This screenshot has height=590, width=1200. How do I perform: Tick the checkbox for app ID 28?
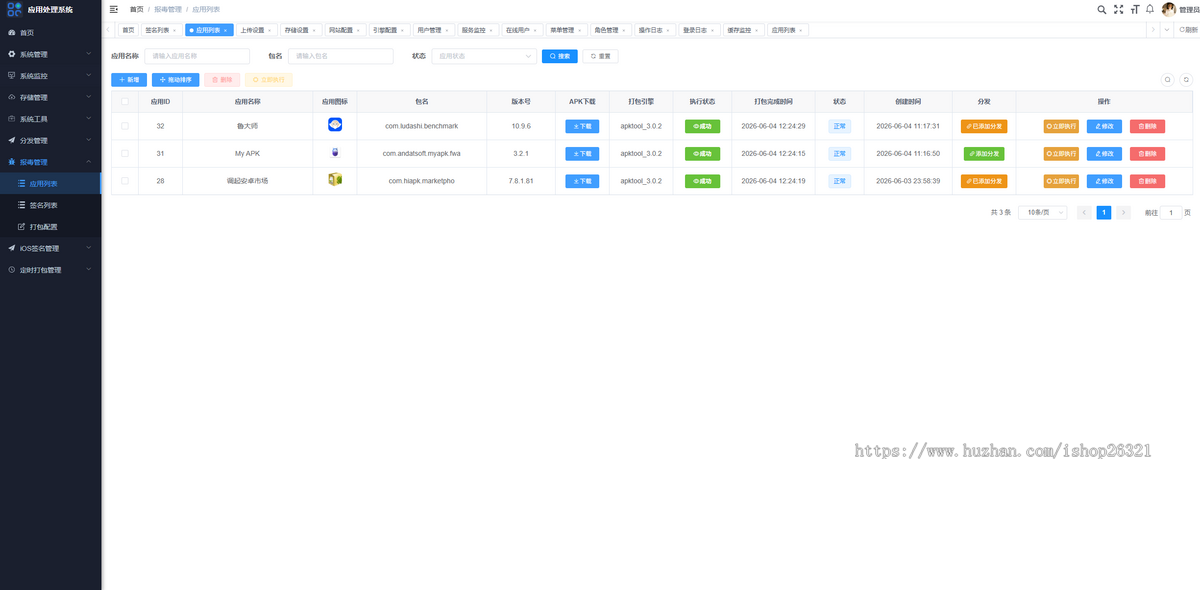coord(125,180)
